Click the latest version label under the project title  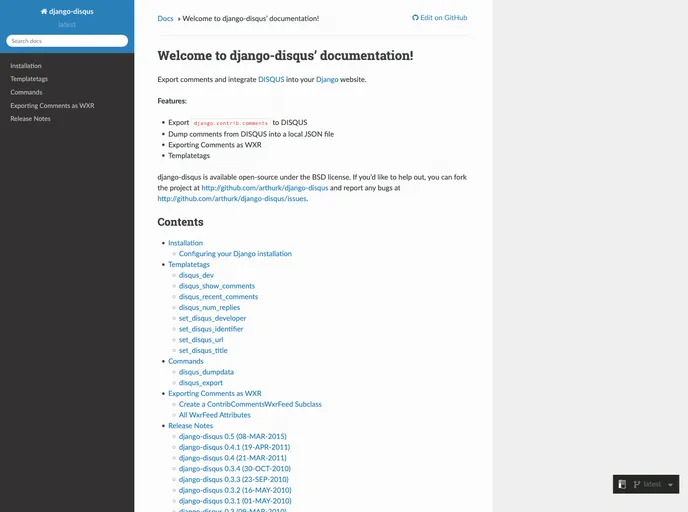tap(67, 25)
